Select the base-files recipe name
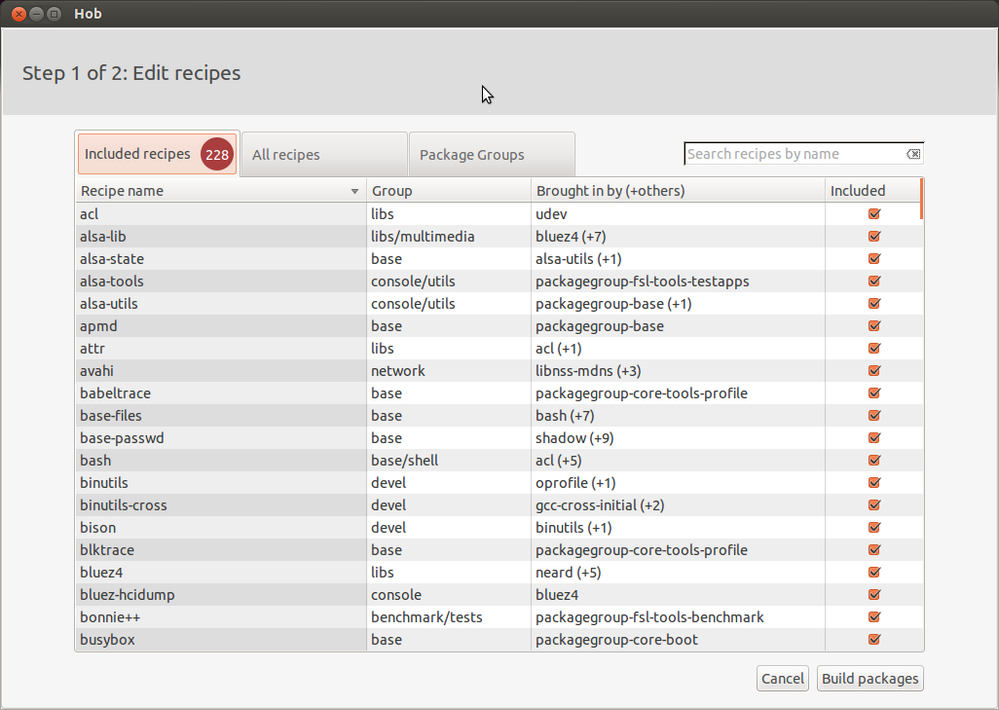This screenshot has width=999, height=710. (110, 416)
